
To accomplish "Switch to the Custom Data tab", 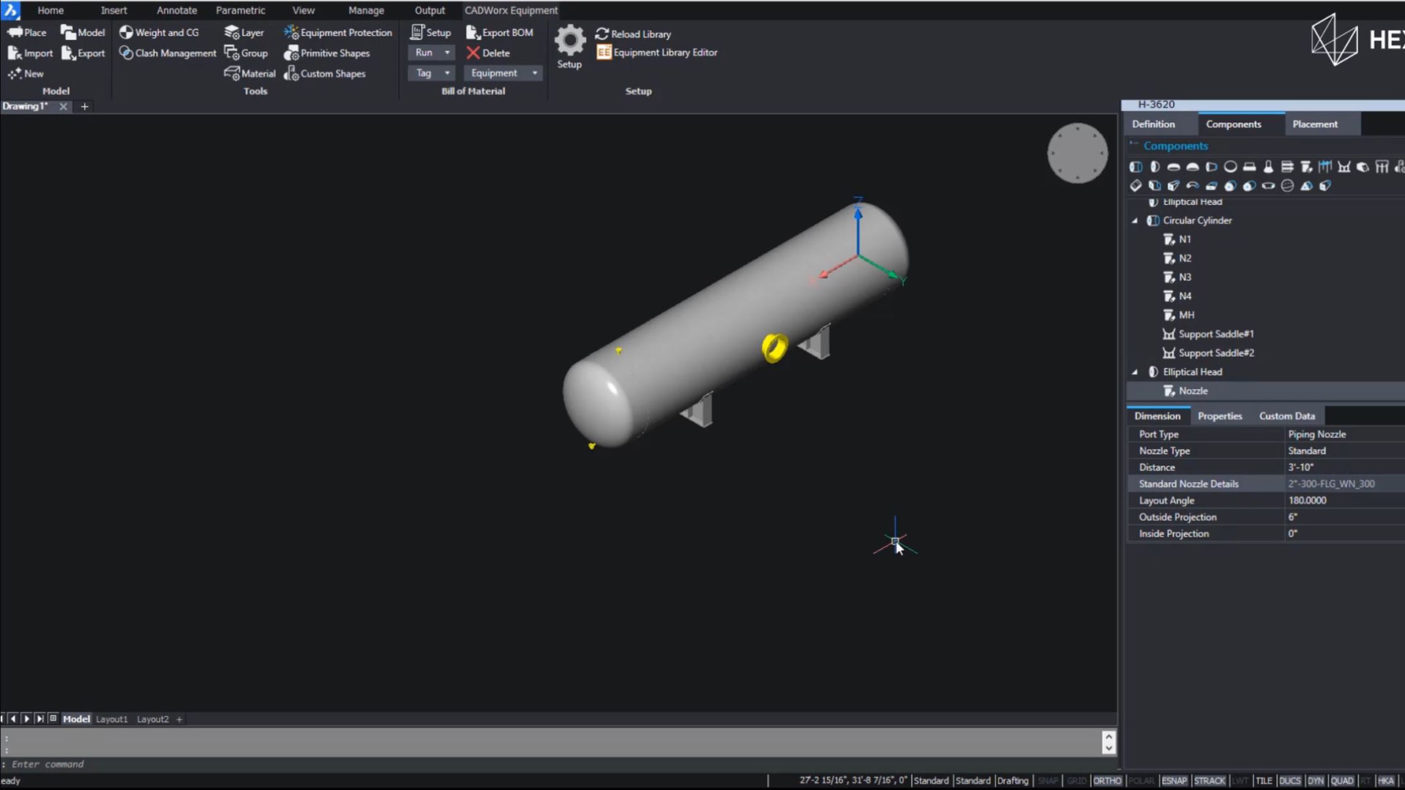I will (x=1286, y=416).
